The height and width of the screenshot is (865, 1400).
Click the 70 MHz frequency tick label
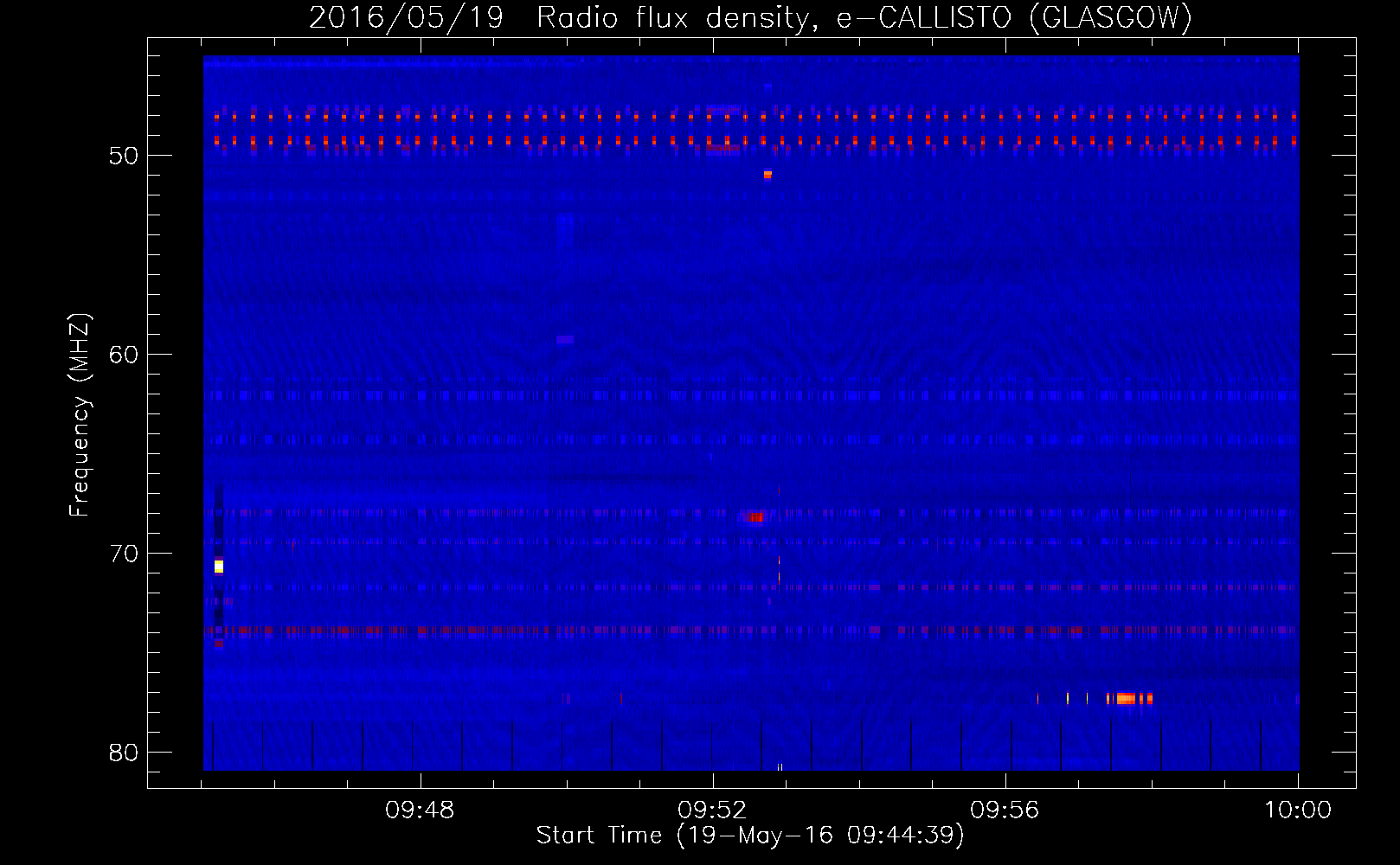(124, 554)
